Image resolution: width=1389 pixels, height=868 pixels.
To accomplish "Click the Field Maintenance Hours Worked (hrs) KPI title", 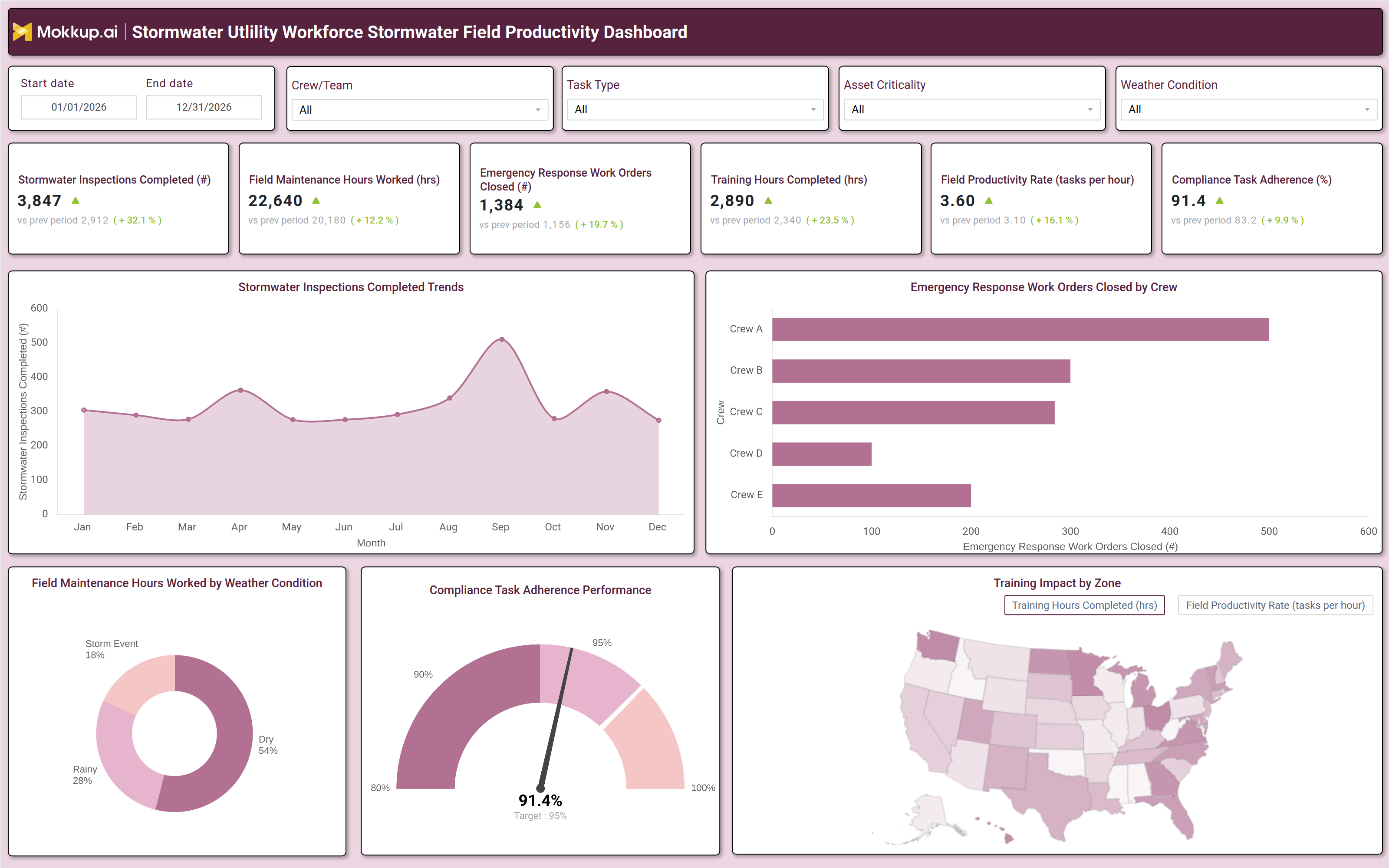I will coord(344,180).
